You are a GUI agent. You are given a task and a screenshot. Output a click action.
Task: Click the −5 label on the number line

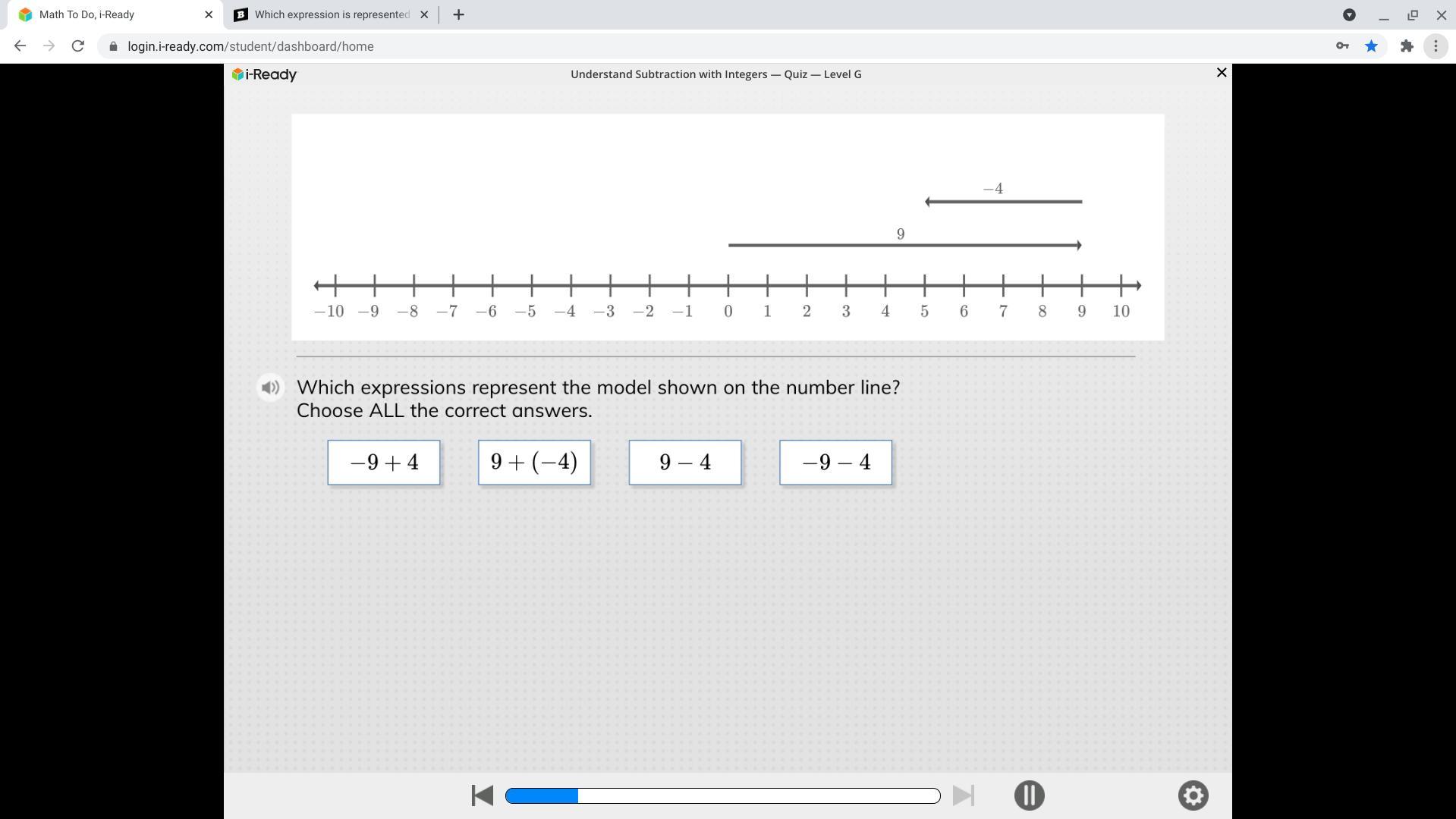pos(525,311)
